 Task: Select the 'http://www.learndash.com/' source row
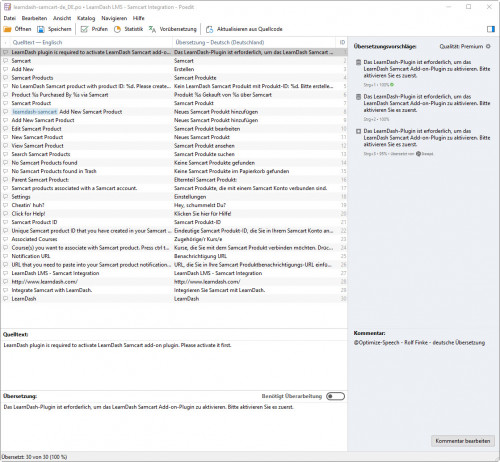coord(173,282)
